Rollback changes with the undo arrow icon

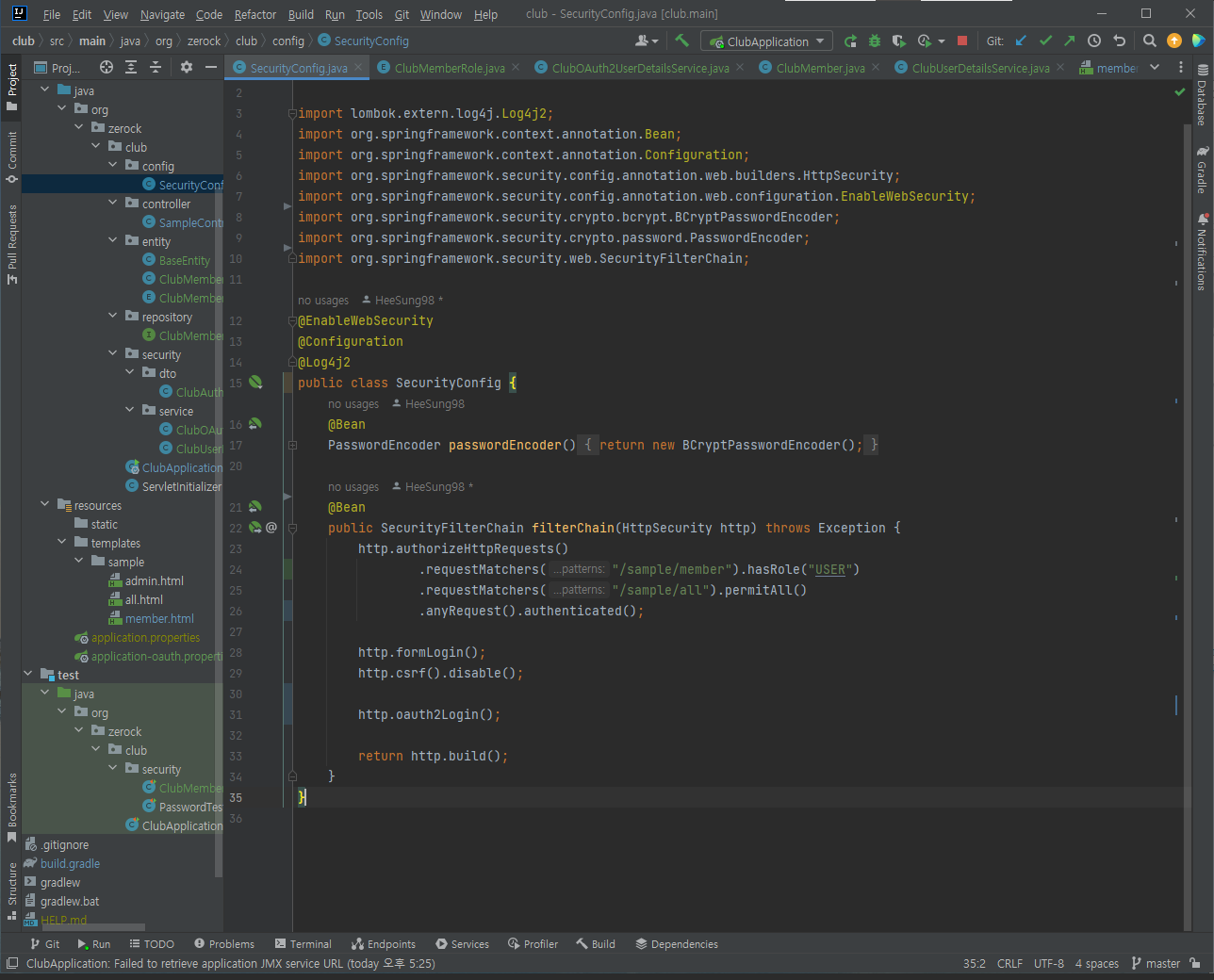click(x=1119, y=41)
